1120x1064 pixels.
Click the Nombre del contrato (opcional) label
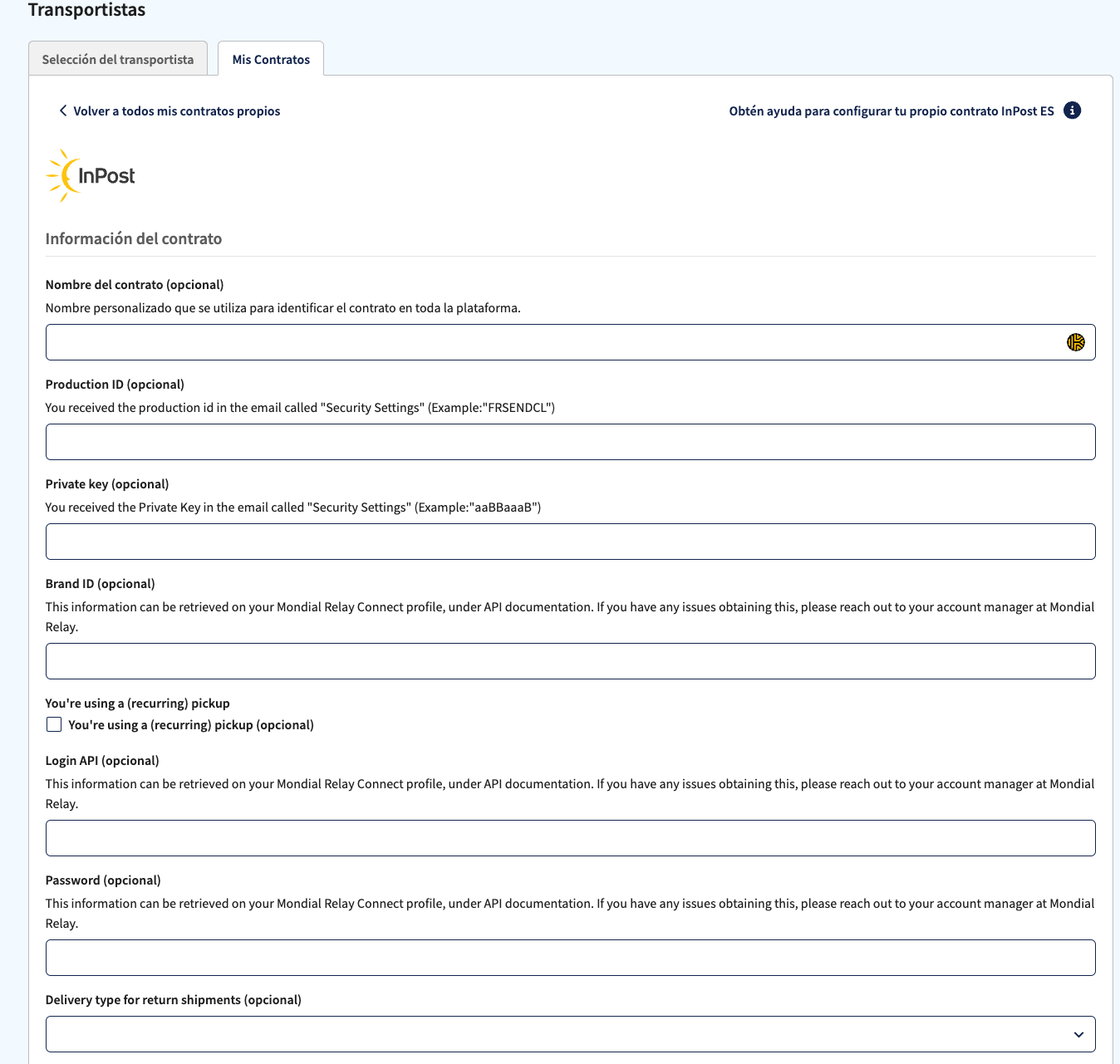tap(135, 284)
